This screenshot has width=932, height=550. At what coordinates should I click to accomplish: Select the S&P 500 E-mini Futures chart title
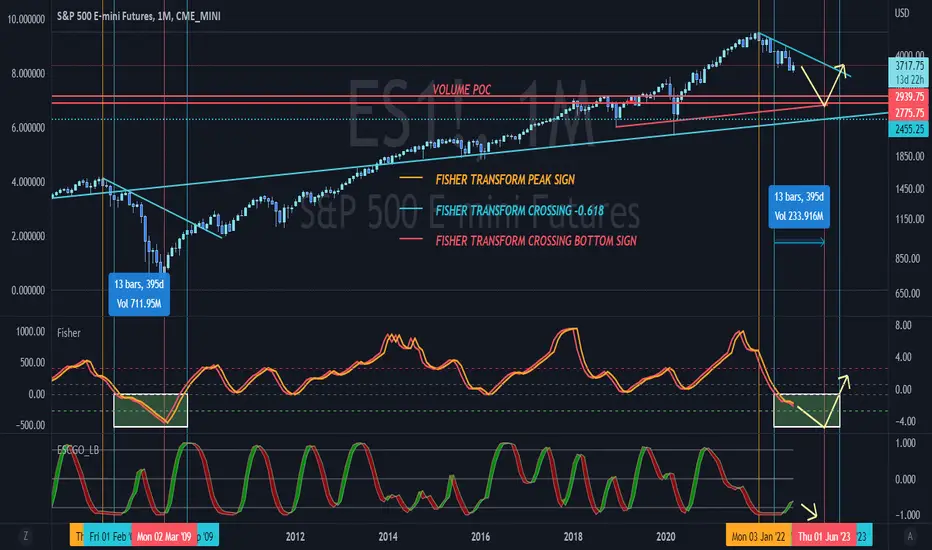click(138, 16)
